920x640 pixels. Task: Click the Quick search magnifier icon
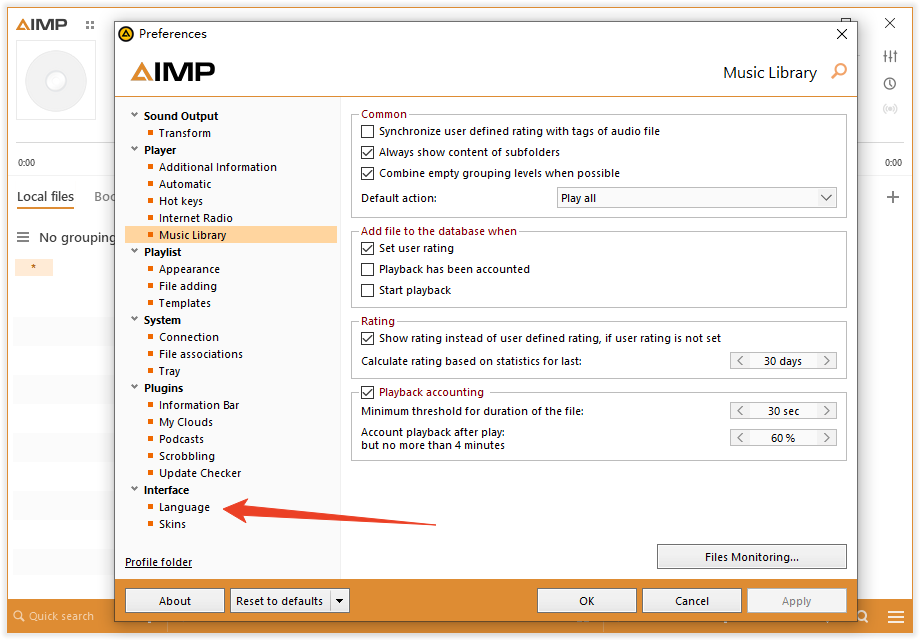(19, 616)
